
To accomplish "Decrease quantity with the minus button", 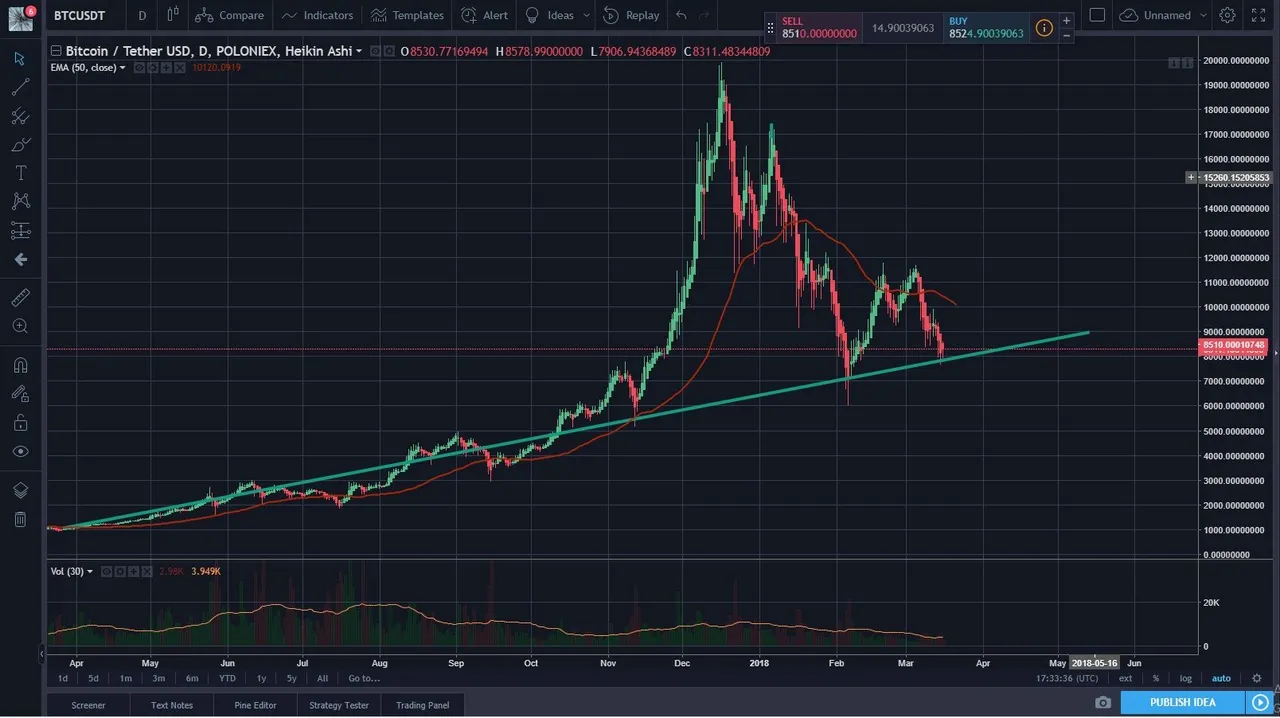I will pyautogui.click(x=1067, y=35).
